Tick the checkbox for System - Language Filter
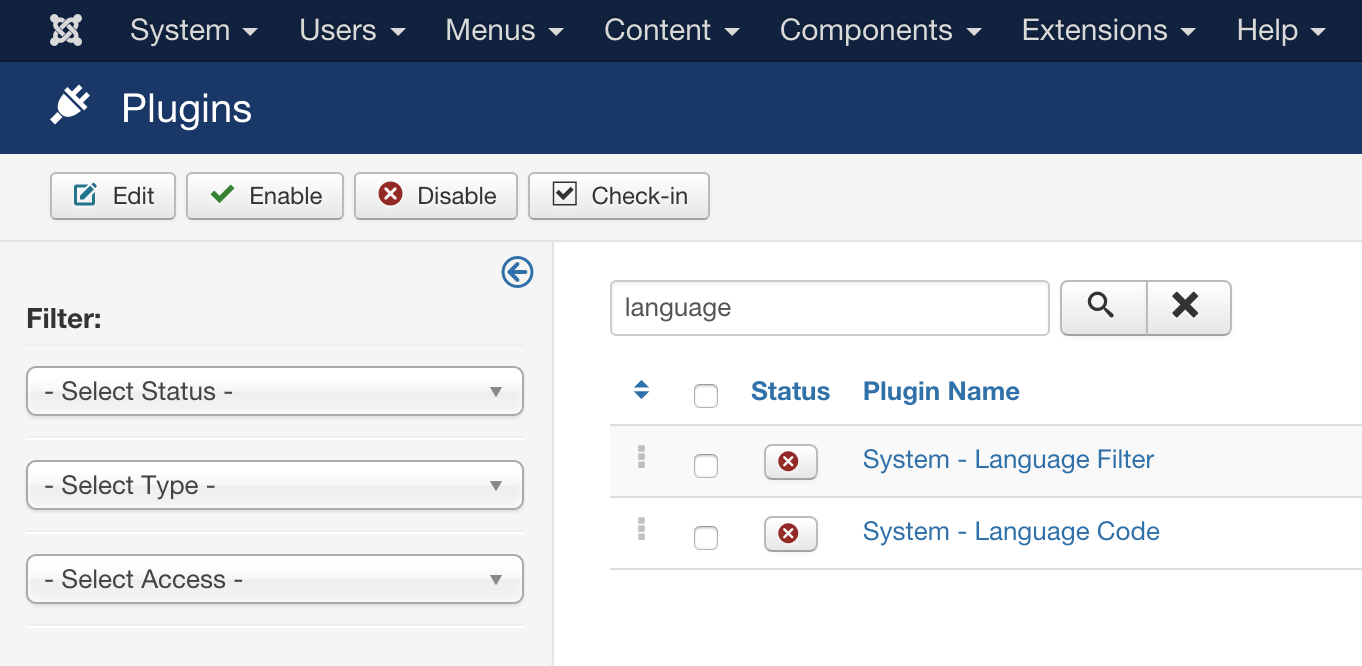The width and height of the screenshot is (1362, 666). pos(706,466)
